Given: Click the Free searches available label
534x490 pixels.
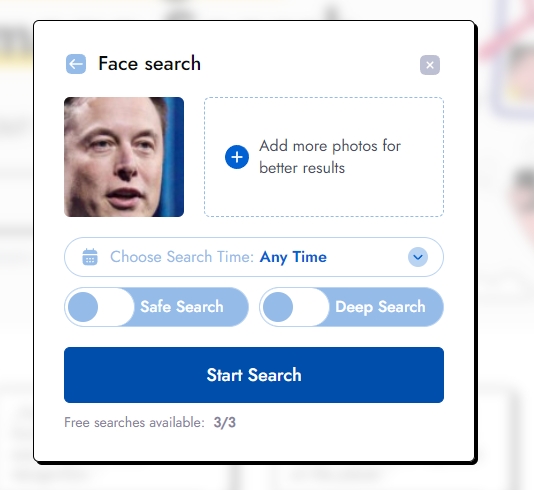Looking at the screenshot, I should click(134, 423).
